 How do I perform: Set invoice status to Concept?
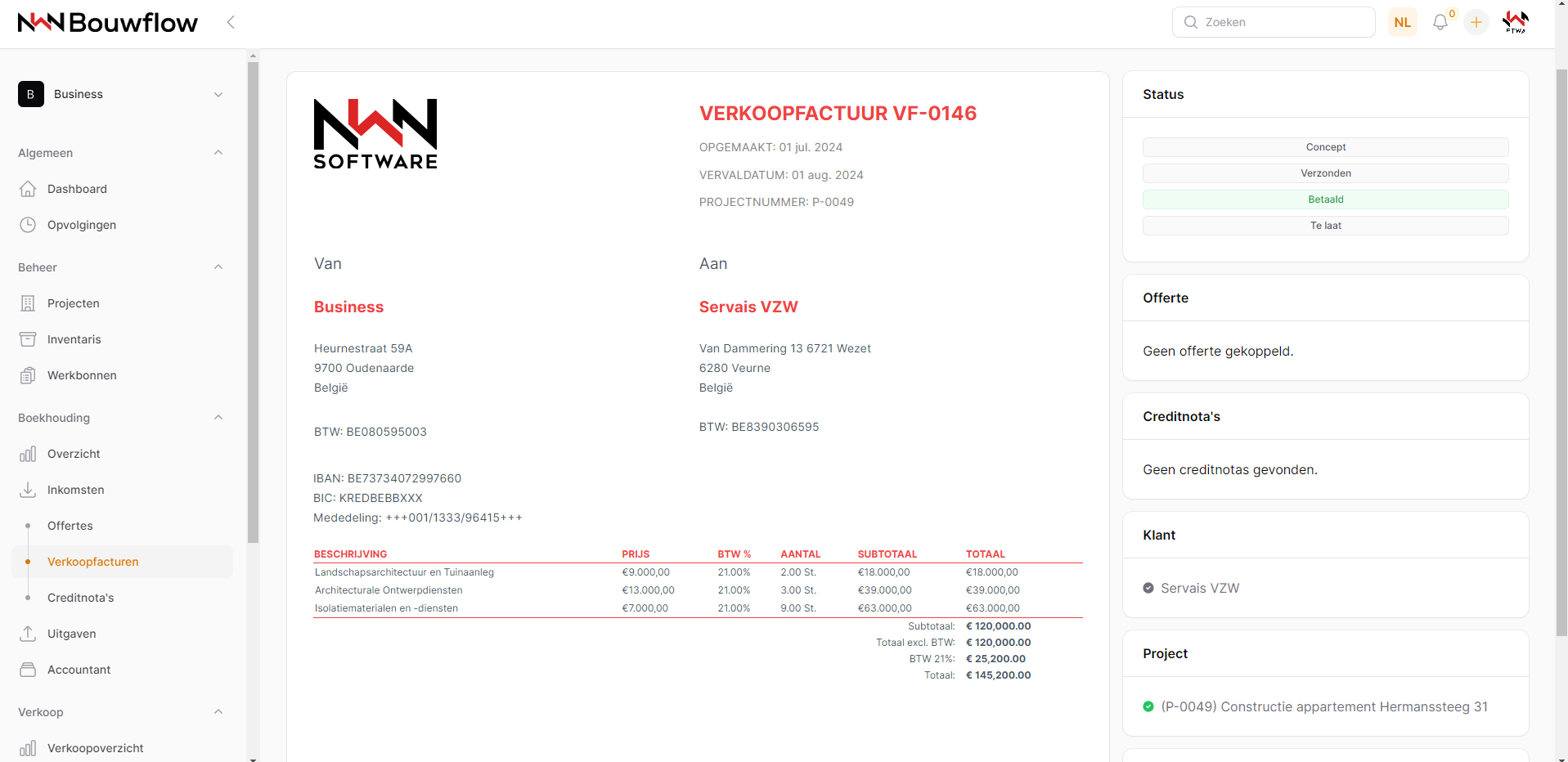coord(1325,147)
